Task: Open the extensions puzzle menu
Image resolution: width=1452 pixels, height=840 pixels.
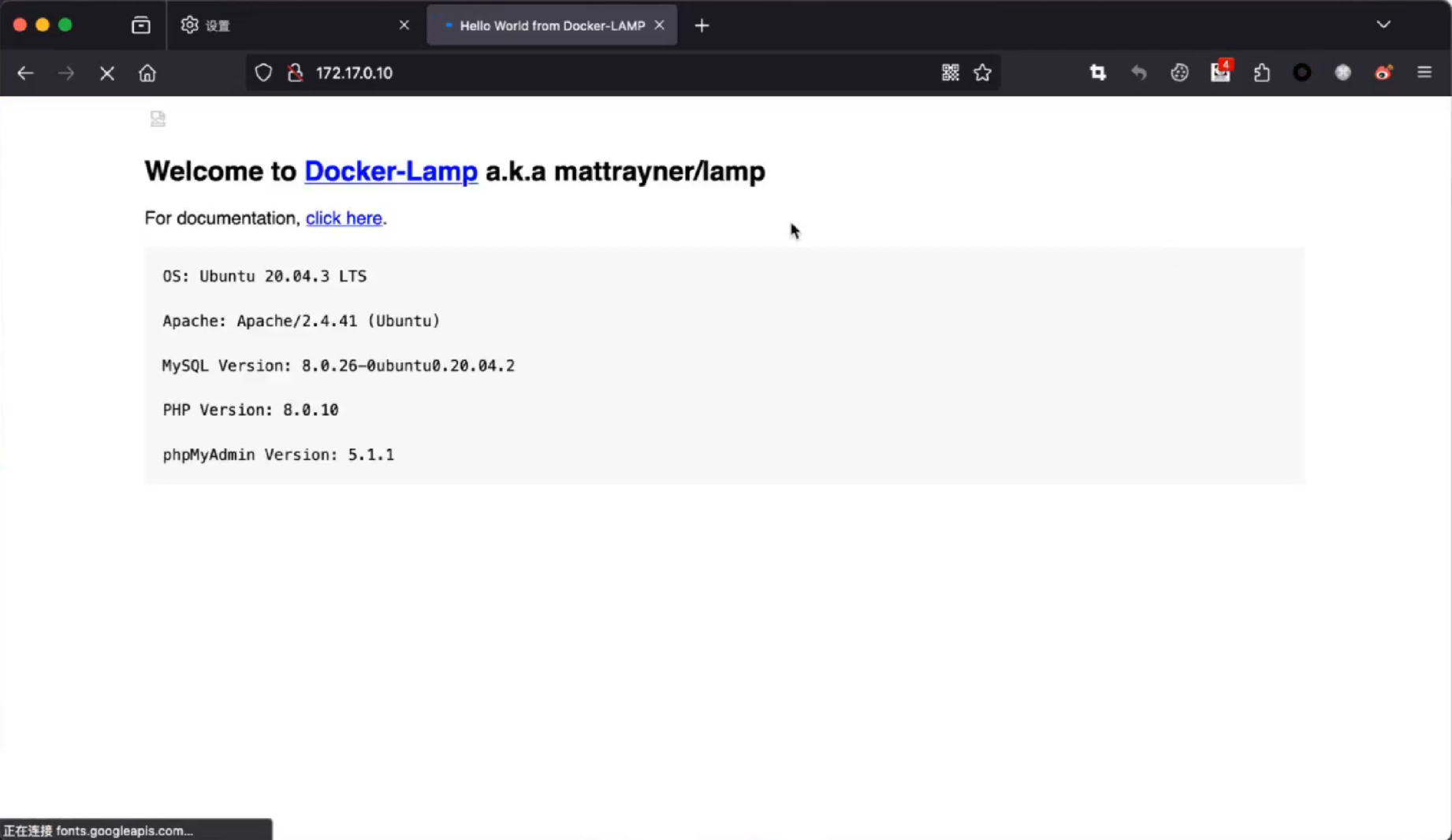Action: 1261,72
